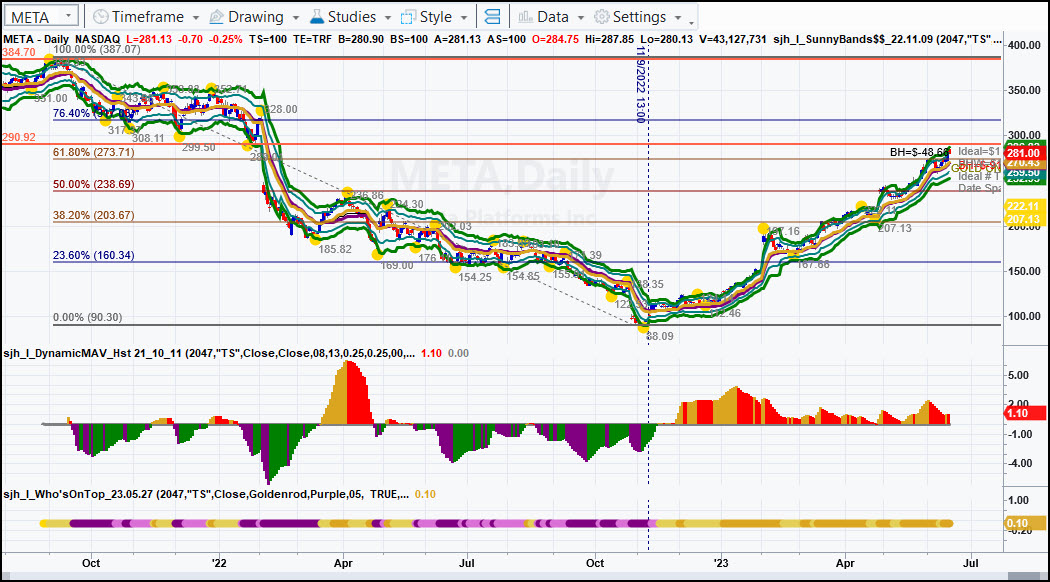The image size is (1050, 582).
Task: Click the '350.00' price axis label
Action: click(1024, 90)
